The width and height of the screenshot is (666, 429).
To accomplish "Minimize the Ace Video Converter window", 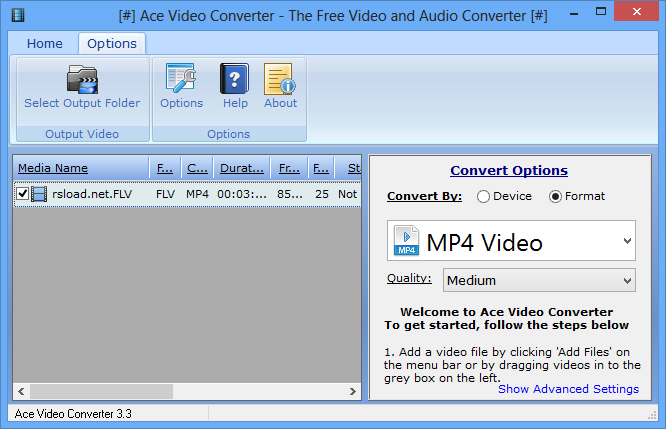I will pos(574,14).
